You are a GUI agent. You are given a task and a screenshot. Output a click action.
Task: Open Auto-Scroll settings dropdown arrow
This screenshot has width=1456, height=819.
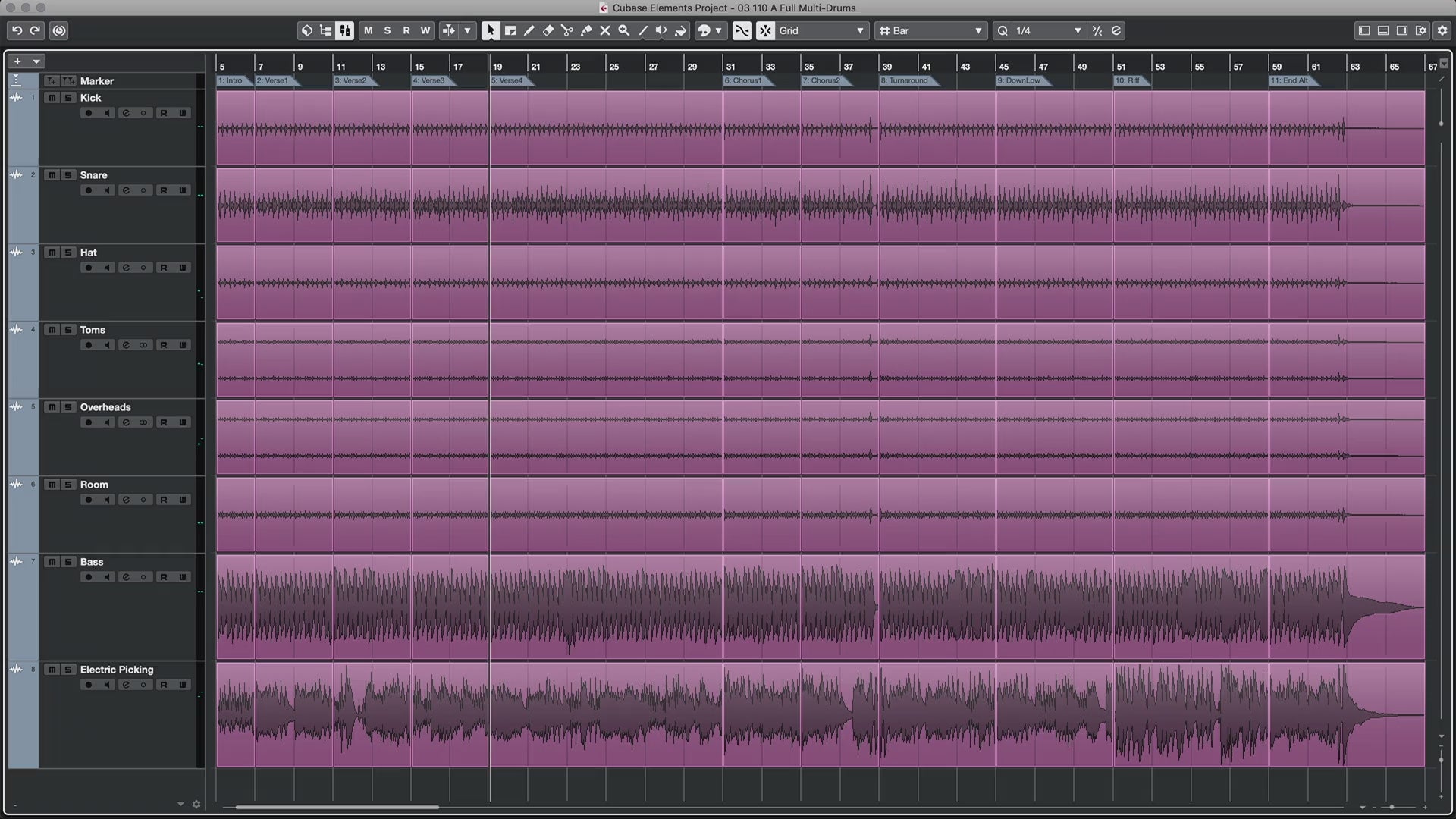click(x=468, y=30)
